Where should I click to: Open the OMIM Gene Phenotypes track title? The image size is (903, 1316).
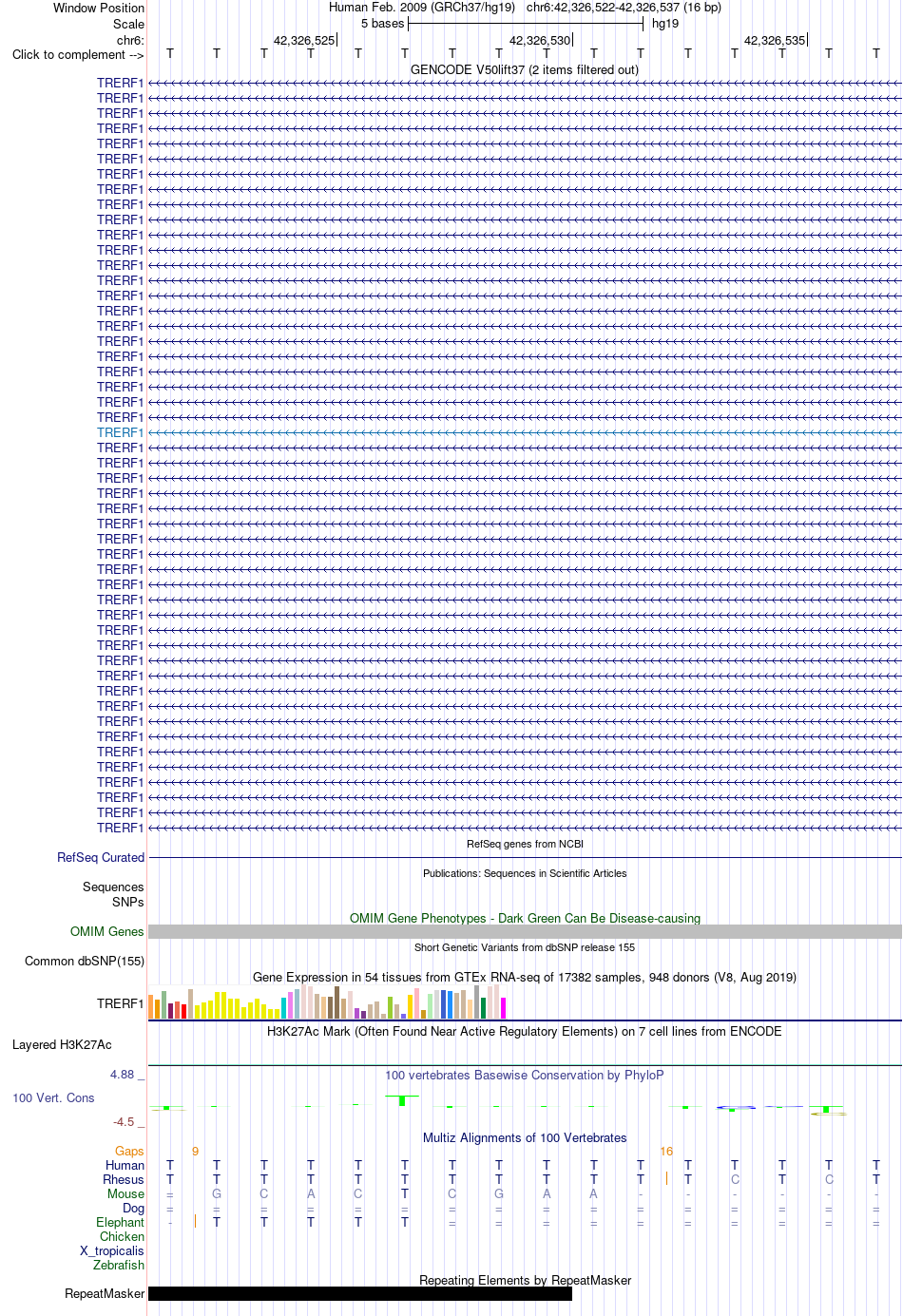pos(525,918)
